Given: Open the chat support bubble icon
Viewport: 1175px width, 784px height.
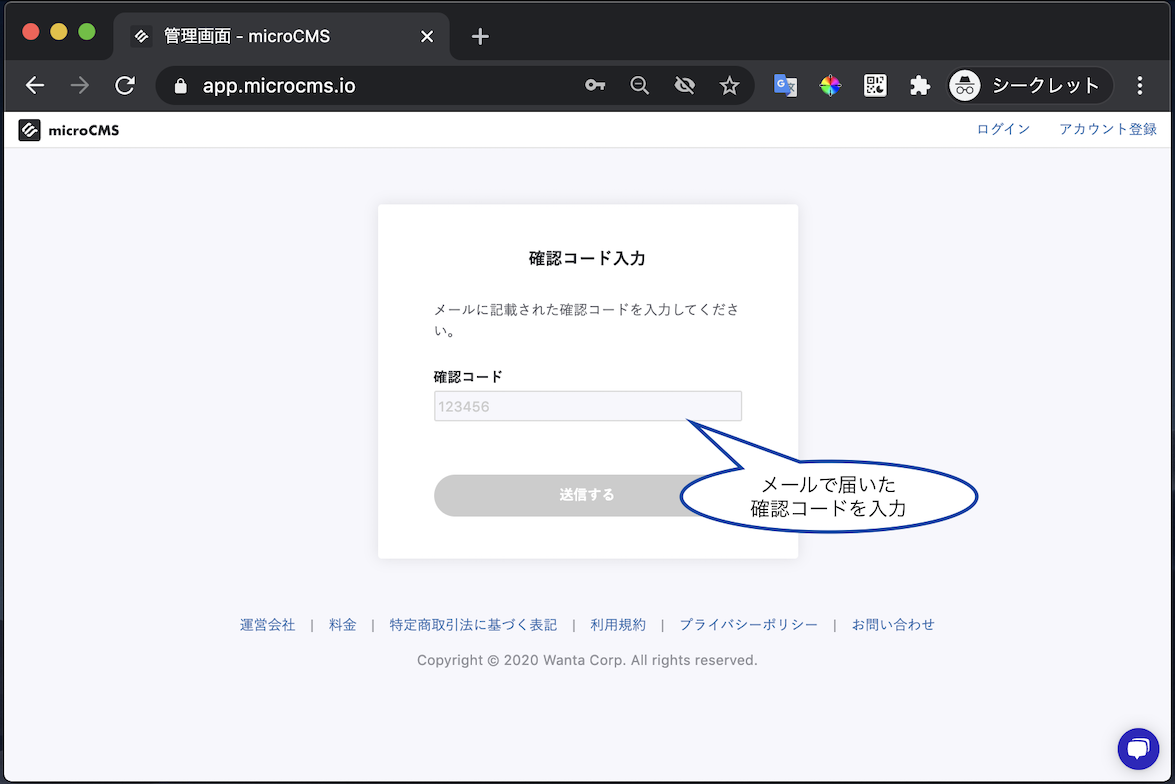Looking at the screenshot, I should pos(1138,748).
